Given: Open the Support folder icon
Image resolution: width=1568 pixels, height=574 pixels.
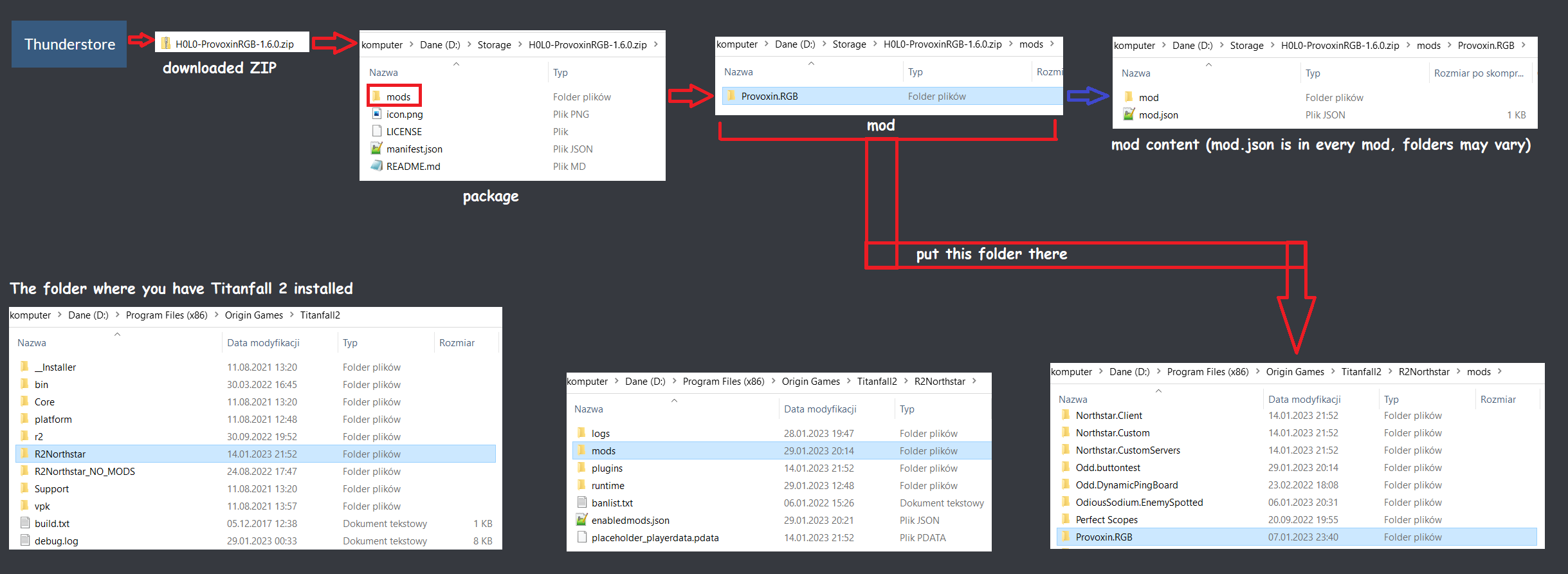Looking at the screenshot, I should pyautogui.click(x=24, y=488).
